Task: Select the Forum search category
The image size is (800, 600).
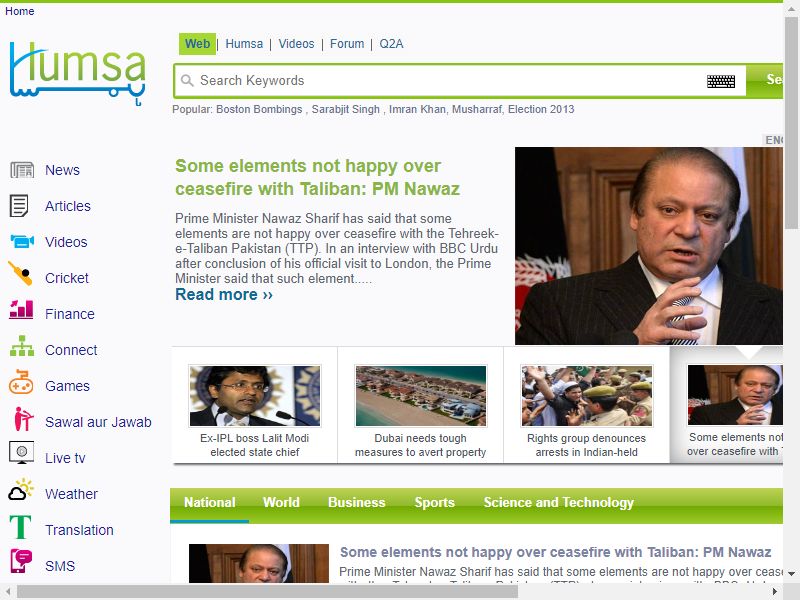Action: pos(347,44)
